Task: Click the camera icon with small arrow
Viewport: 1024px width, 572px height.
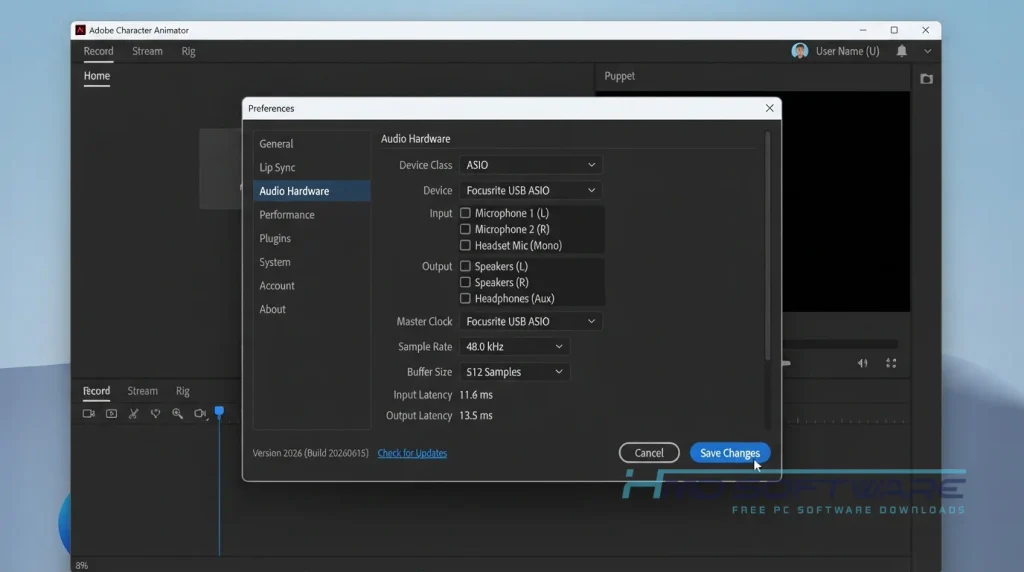Action: tap(200, 413)
